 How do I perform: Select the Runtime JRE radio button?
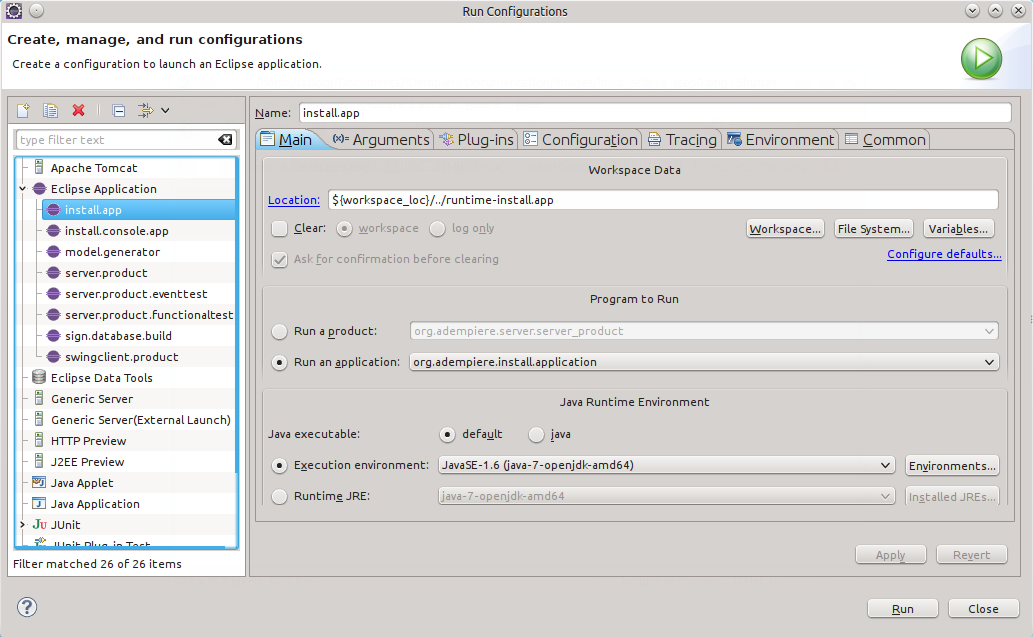(x=279, y=496)
